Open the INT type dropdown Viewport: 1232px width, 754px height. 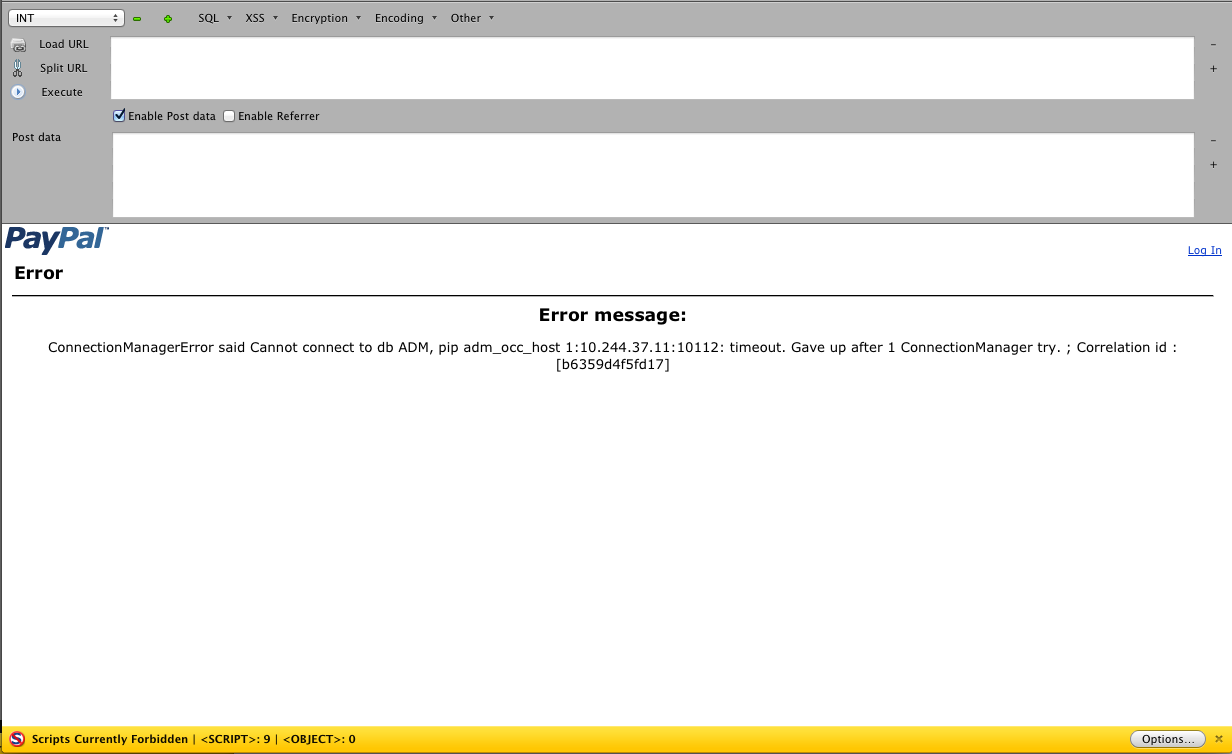pyautogui.click(x=66, y=18)
